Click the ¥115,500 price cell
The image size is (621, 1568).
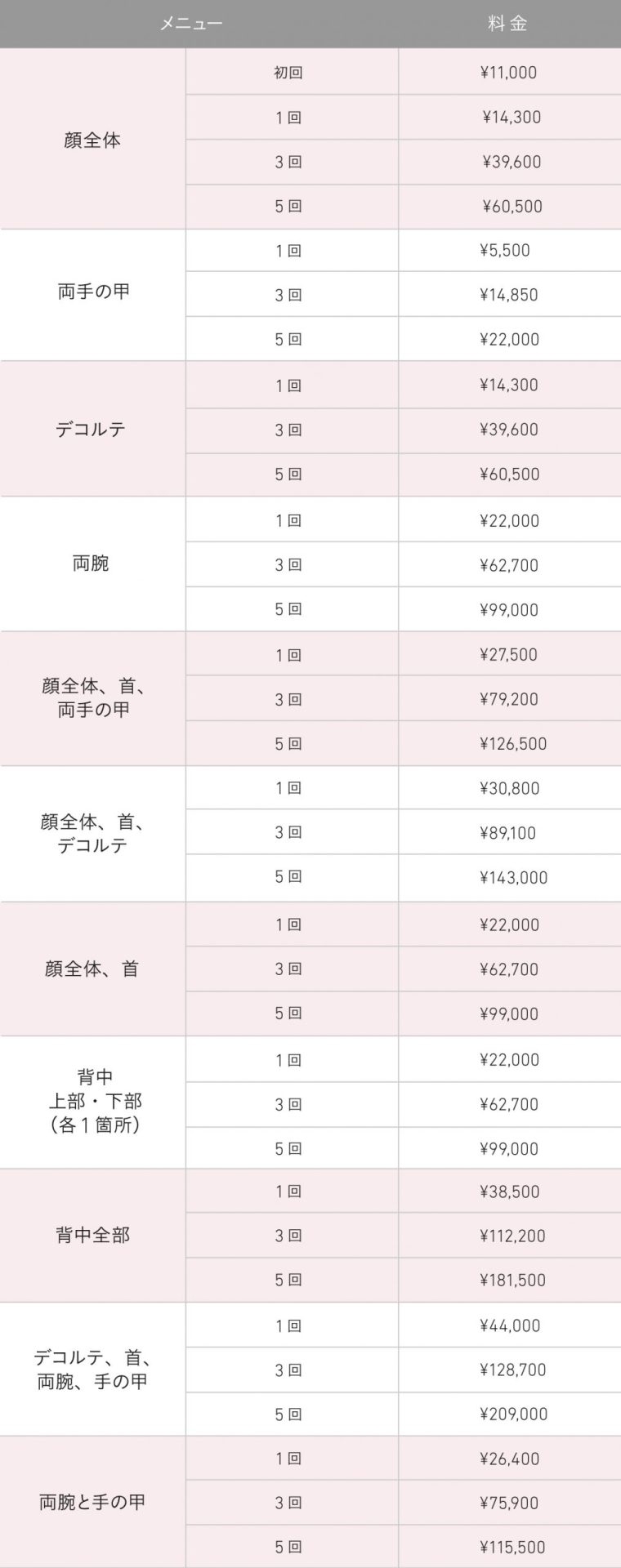click(512, 1548)
